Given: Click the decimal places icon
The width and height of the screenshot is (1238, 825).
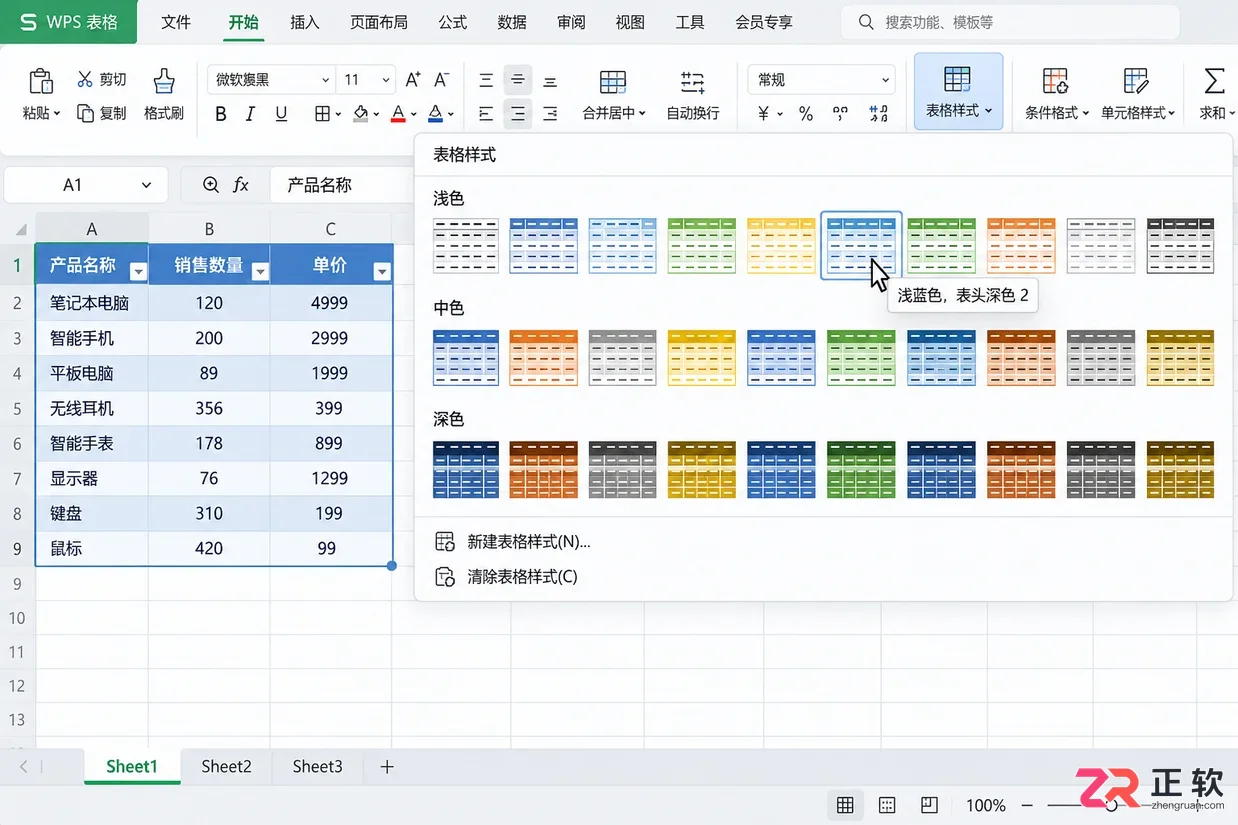Looking at the screenshot, I should point(878,114).
